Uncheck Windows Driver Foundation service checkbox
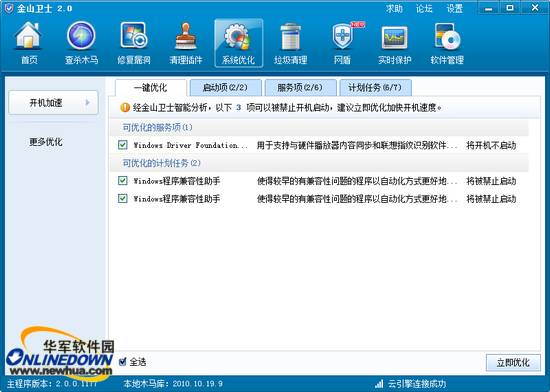The image size is (550, 392). tap(122, 144)
